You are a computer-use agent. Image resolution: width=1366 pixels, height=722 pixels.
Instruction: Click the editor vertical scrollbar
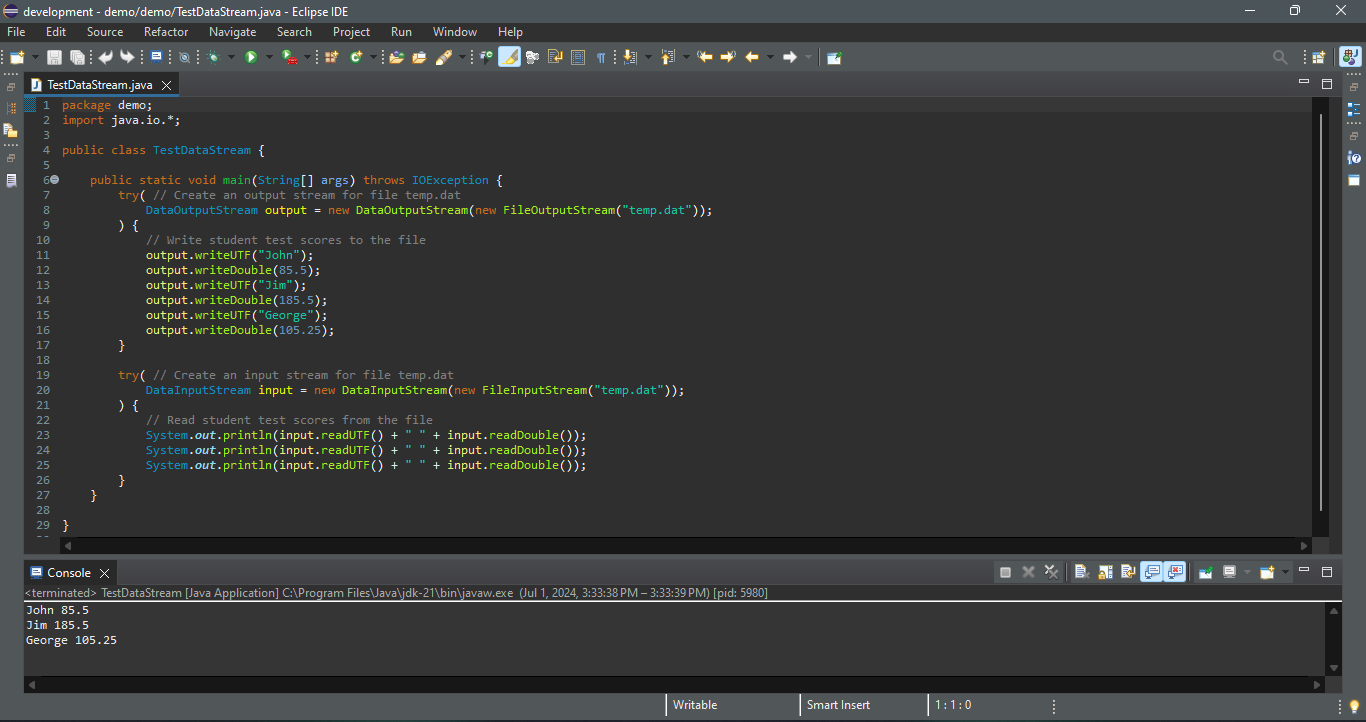(x=1321, y=310)
